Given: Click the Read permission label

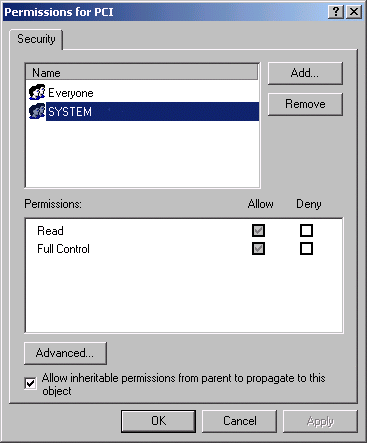Looking at the screenshot, I should click(50, 231).
